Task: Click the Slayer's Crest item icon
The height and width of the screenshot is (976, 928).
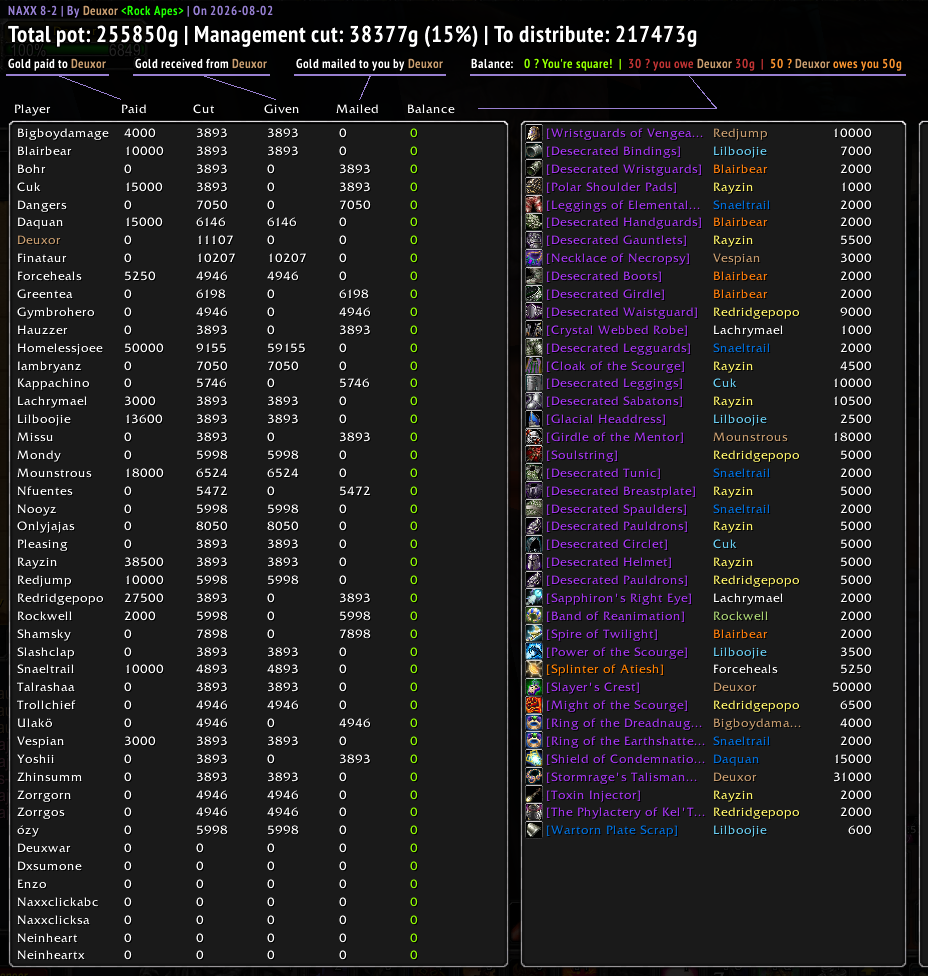Action: [x=534, y=688]
